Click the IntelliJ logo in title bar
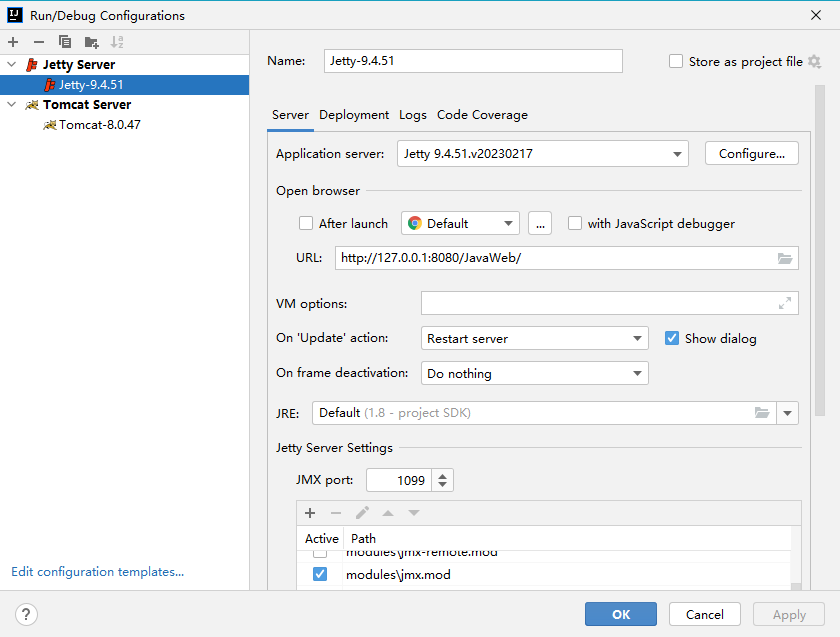 [x=15, y=15]
